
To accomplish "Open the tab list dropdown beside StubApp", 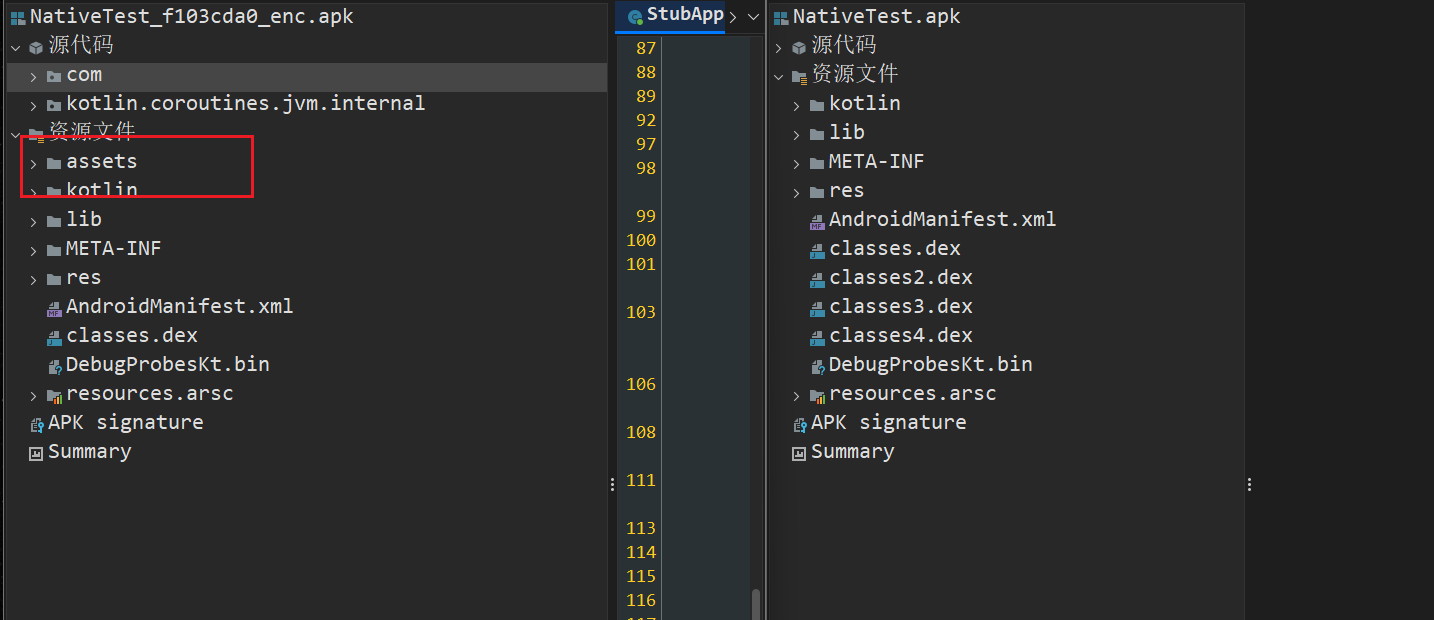I will (754, 16).
